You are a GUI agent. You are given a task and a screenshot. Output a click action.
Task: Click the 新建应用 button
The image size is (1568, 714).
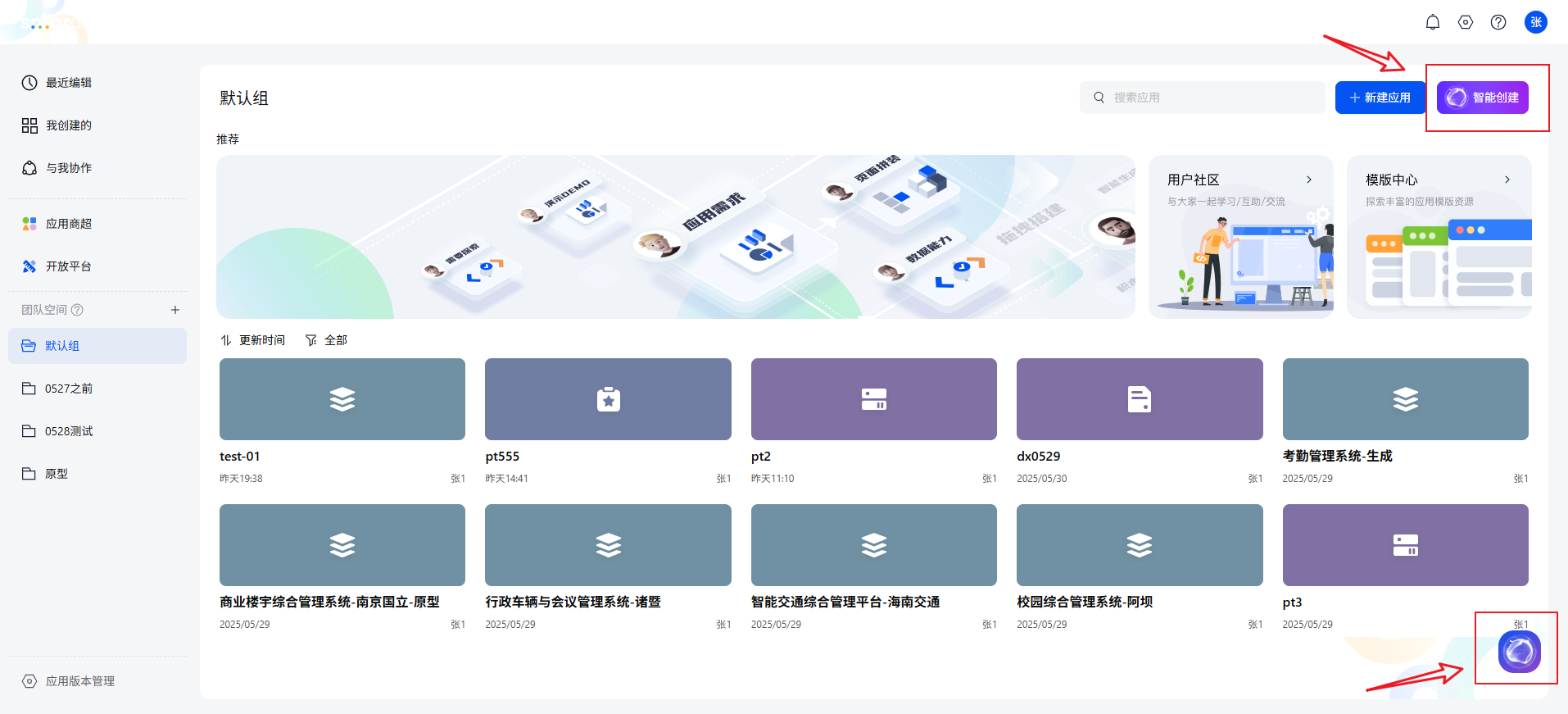point(1380,98)
